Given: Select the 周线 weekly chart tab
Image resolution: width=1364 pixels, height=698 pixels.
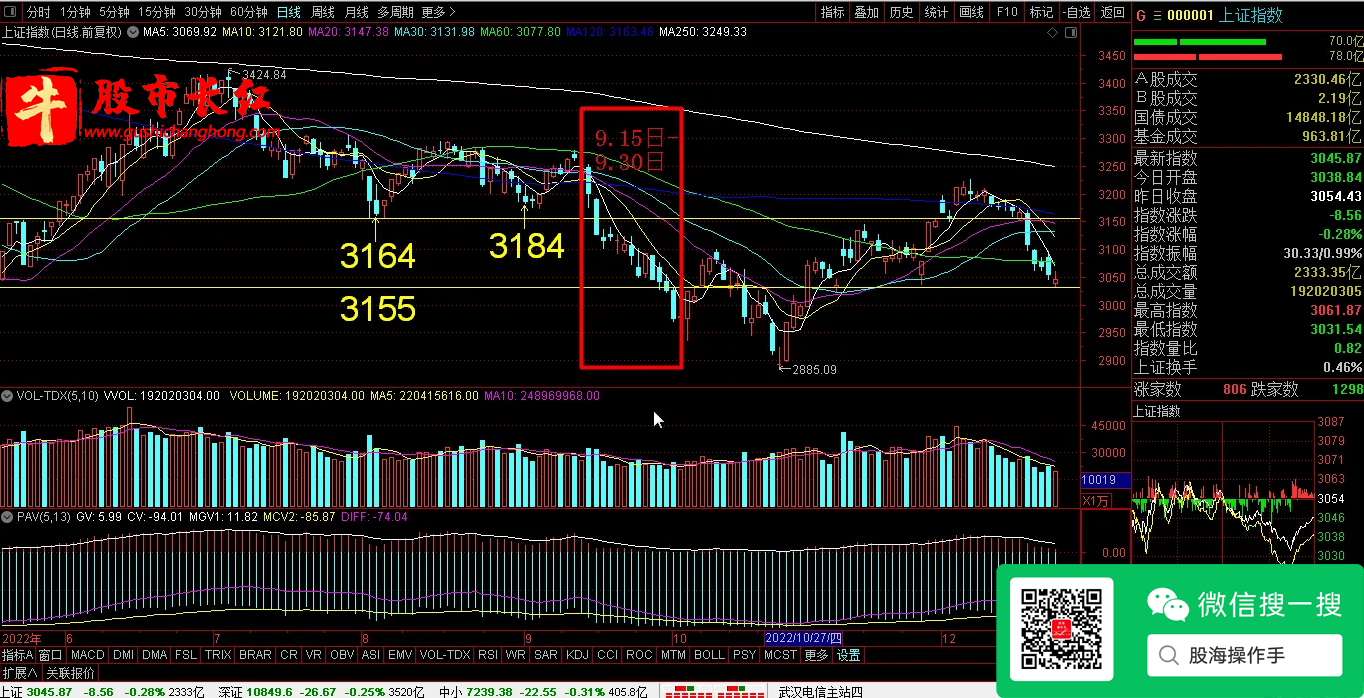Looking at the screenshot, I should [x=322, y=12].
